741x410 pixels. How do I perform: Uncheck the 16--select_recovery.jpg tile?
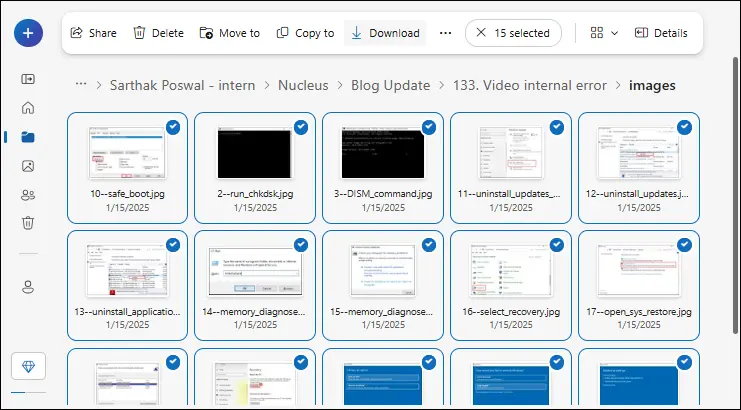(557, 245)
